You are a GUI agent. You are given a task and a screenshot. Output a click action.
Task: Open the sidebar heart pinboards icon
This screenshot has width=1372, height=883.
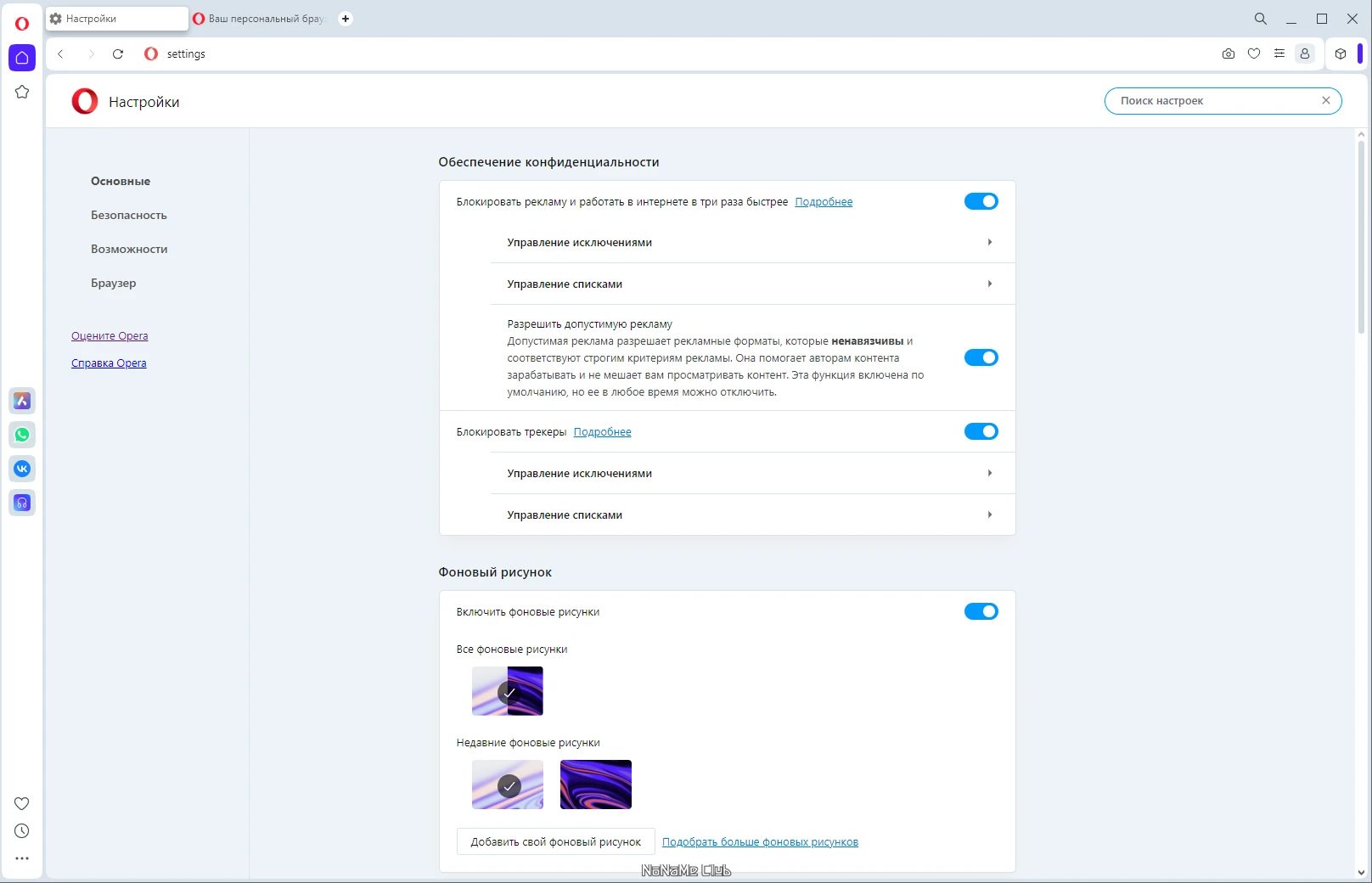[x=22, y=803]
